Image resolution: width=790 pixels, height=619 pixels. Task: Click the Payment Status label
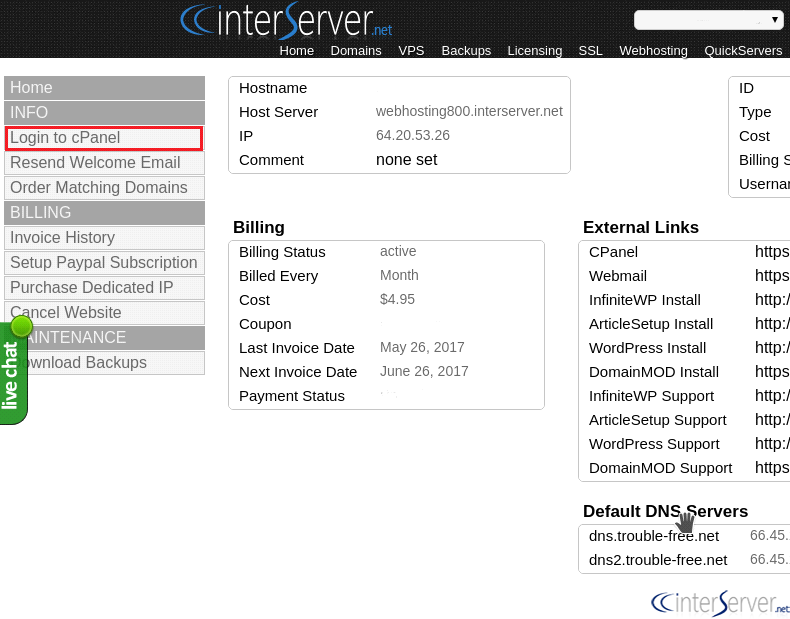click(292, 396)
